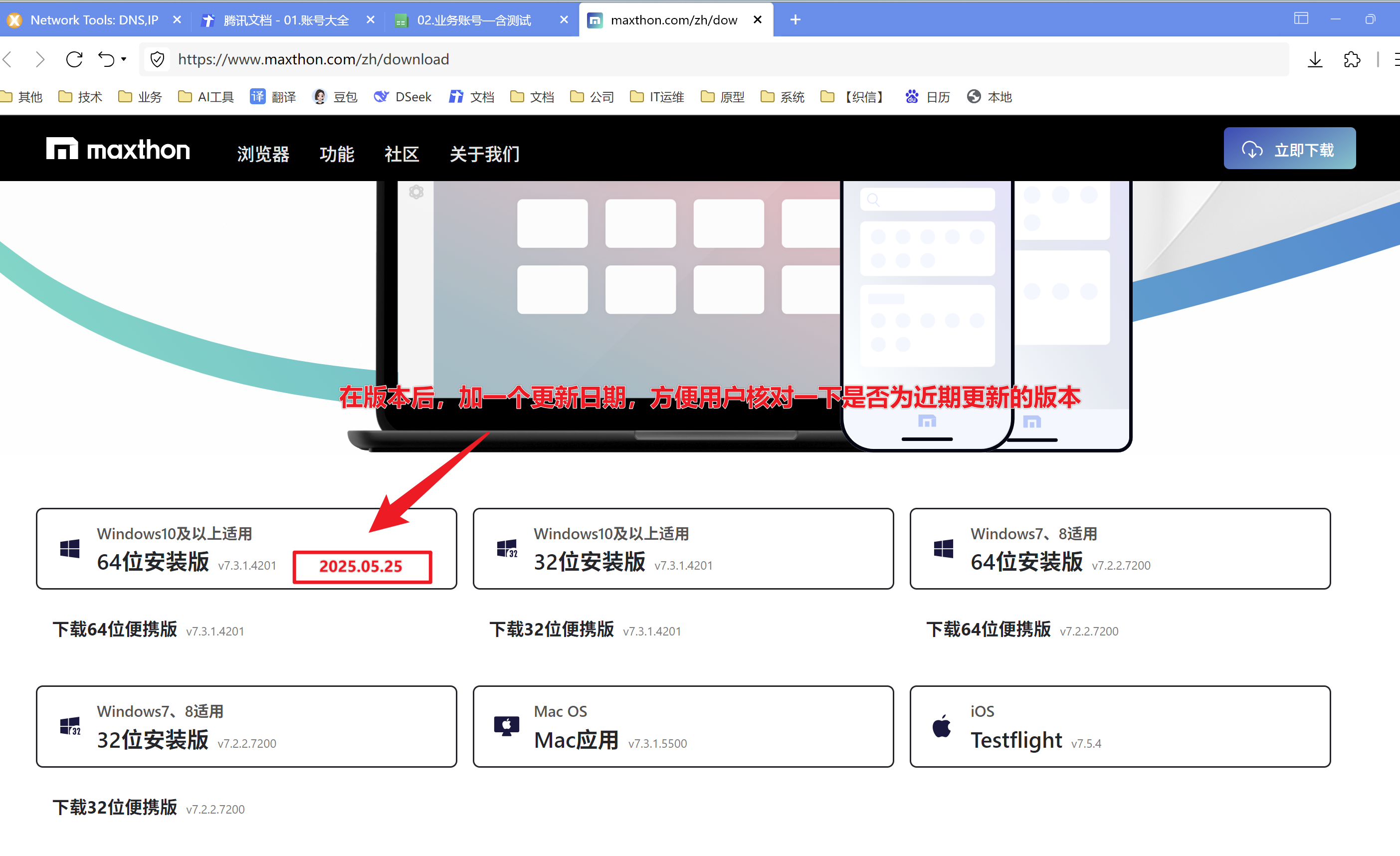The width and height of the screenshot is (1400, 856).
Task: Expand the undo history dropdown arrow
Action: click(x=124, y=59)
